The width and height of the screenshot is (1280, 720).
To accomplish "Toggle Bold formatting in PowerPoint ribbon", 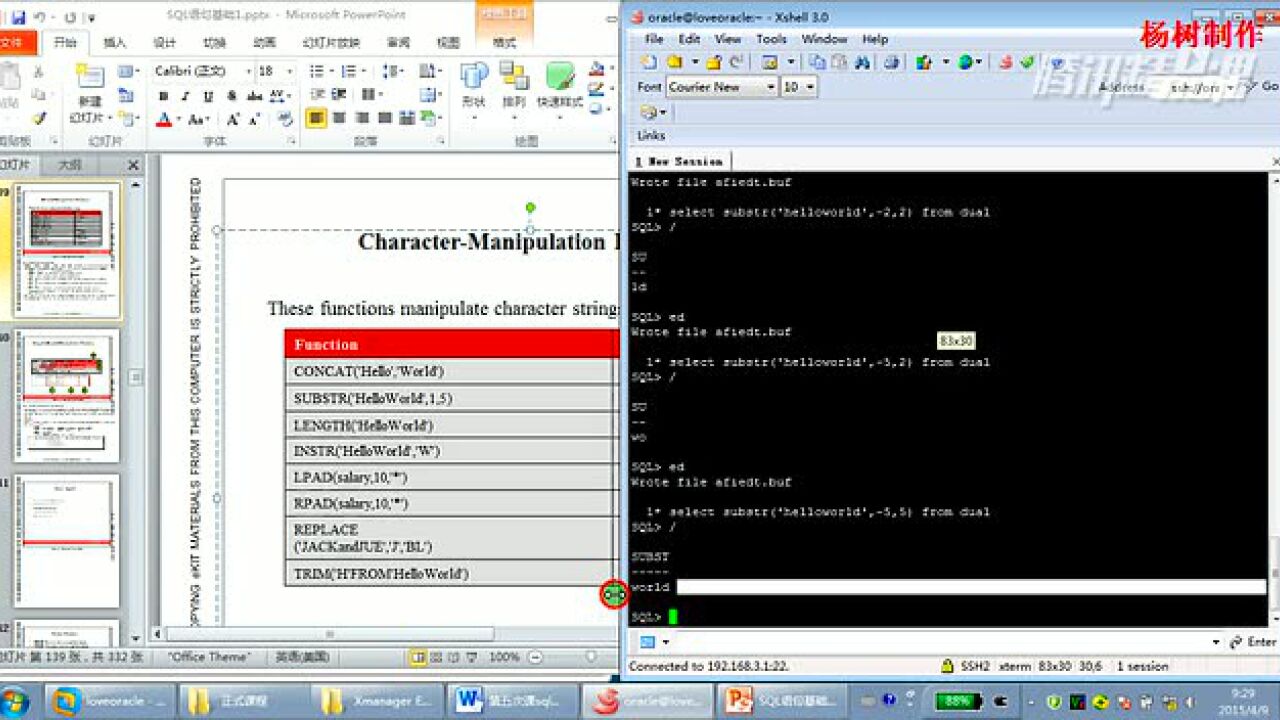I will pos(163,97).
